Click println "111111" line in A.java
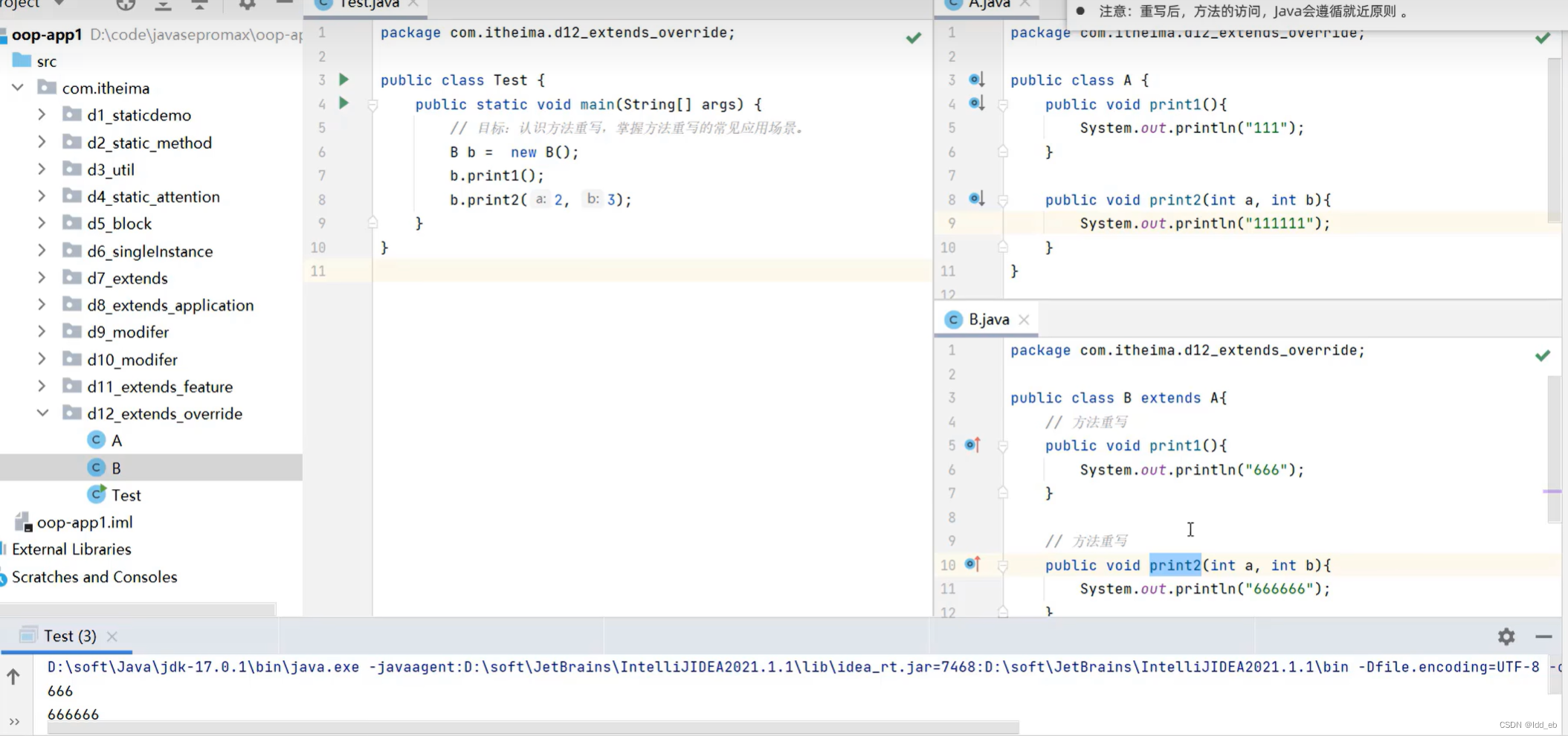This screenshot has width=1568, height=736. tap(1204, 223)
